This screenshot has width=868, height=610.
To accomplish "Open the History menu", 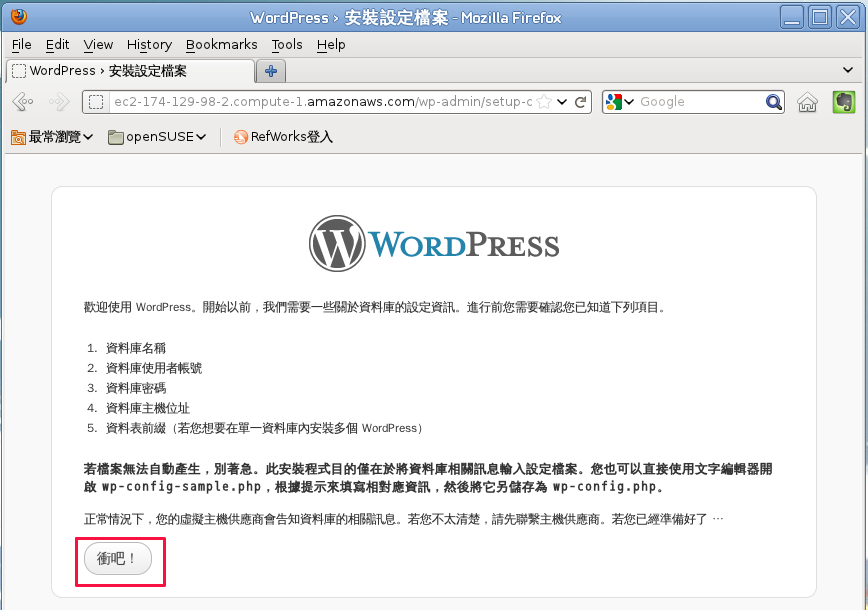I will [x=149, y=44].
